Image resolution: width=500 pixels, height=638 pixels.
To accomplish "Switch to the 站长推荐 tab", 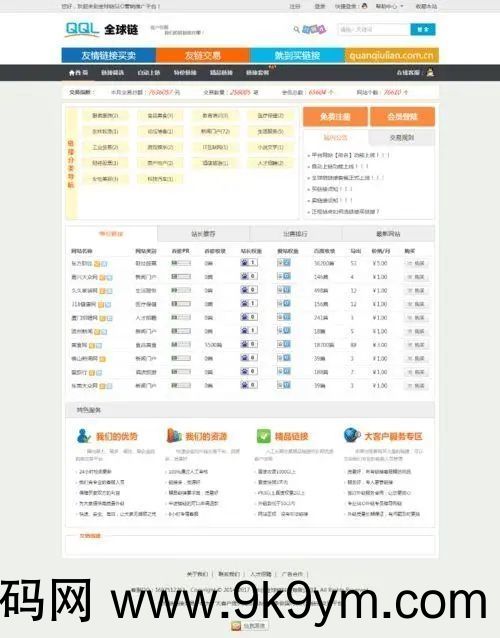I will pos(203,234).
